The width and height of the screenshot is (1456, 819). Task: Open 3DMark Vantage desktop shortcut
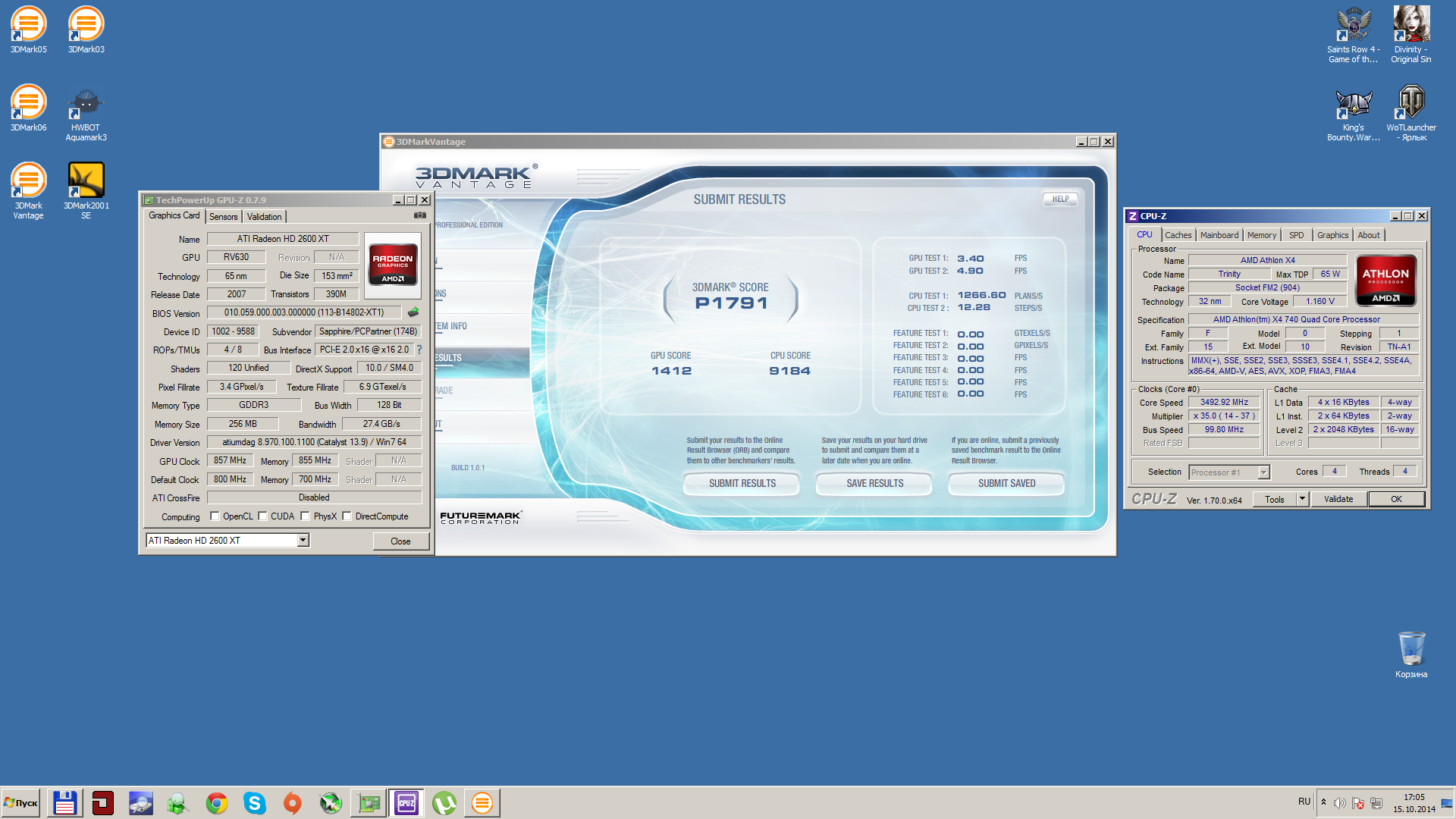click(x=28, y=191)
